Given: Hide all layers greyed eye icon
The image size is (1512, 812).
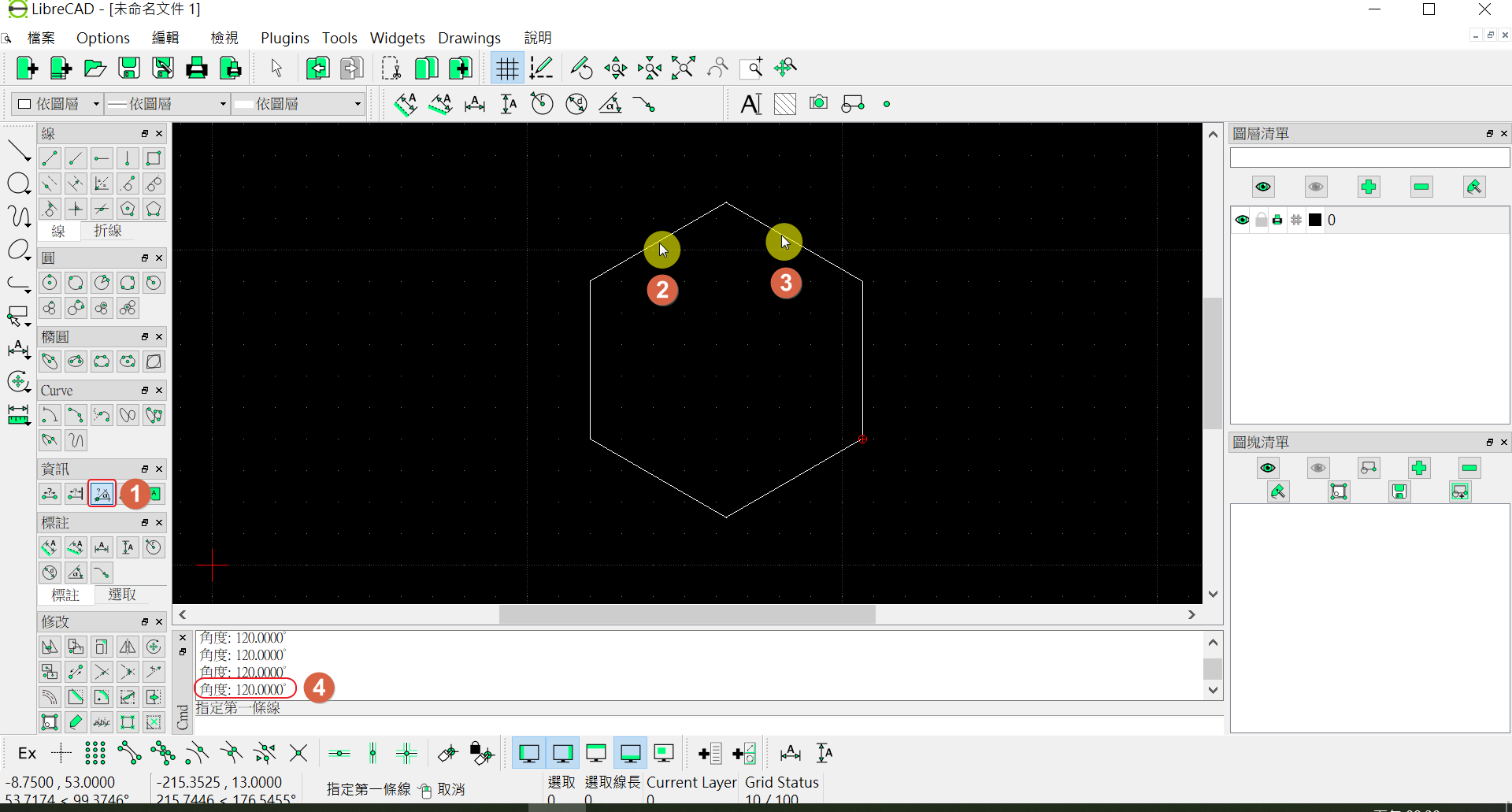Looking at the screenshot, I should click(1316, 187).
